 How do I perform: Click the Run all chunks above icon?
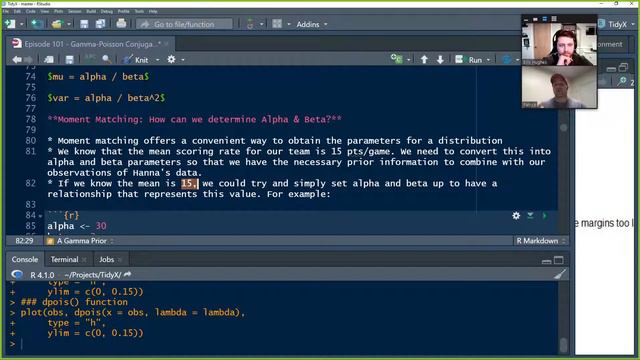[530, 216]
